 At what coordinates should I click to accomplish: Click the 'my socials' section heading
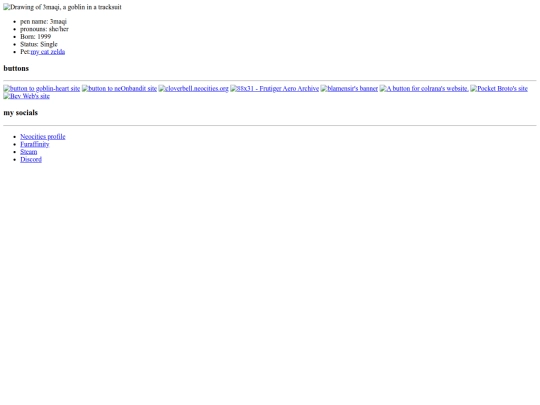click(21, 113)
